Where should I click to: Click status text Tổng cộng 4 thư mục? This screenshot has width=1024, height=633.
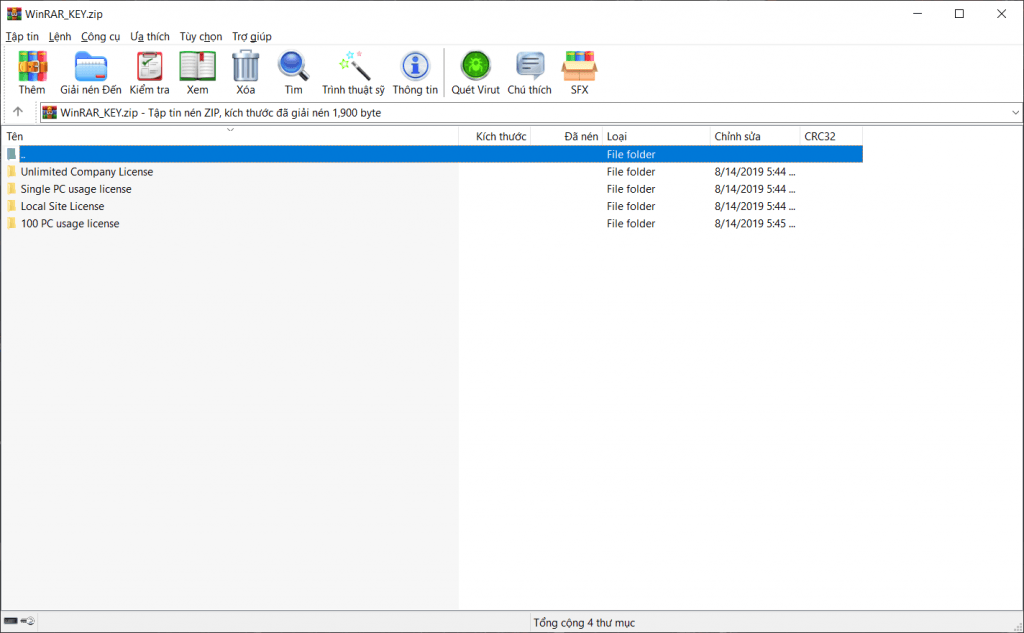coord(584,623)
